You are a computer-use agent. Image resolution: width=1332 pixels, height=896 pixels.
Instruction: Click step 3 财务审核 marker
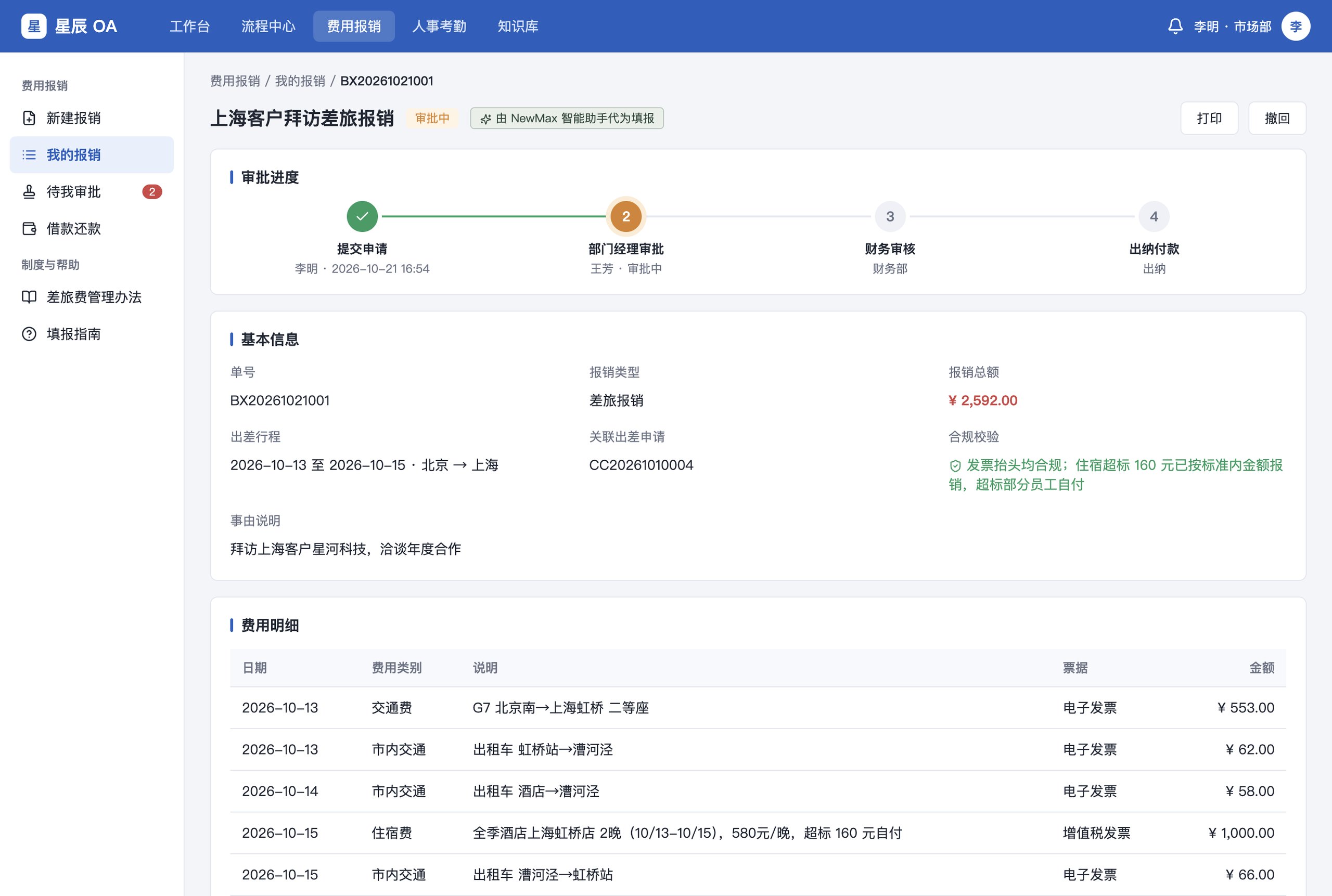click(890, 216)
